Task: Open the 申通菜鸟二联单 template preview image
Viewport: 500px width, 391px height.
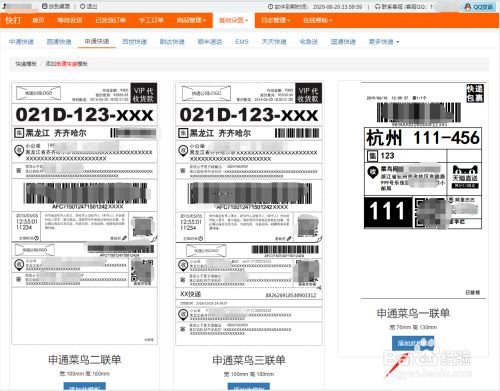Action: 85,213
